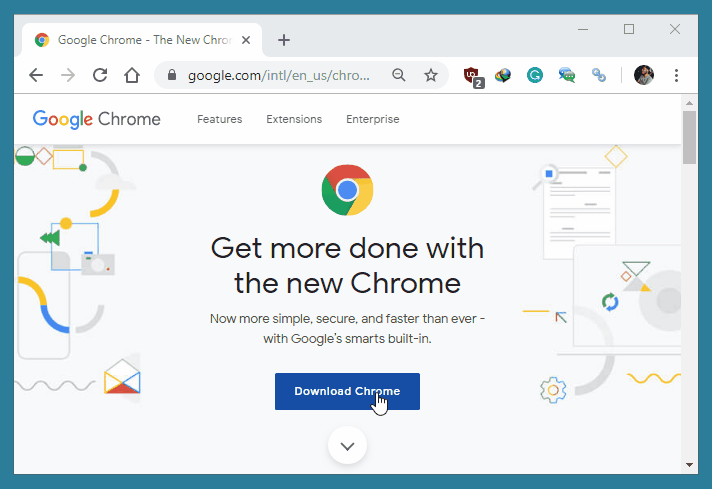
Task: Minimize the Chrome window
Action: pyautogui.click(x=583, y=30)
